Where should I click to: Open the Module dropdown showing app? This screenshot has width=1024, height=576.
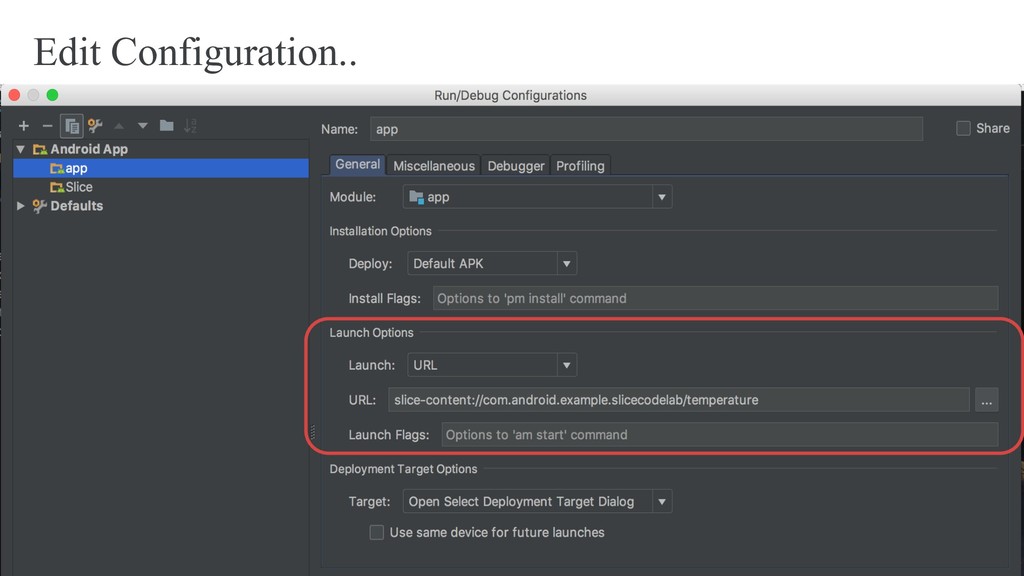click(x=537, y=197)
